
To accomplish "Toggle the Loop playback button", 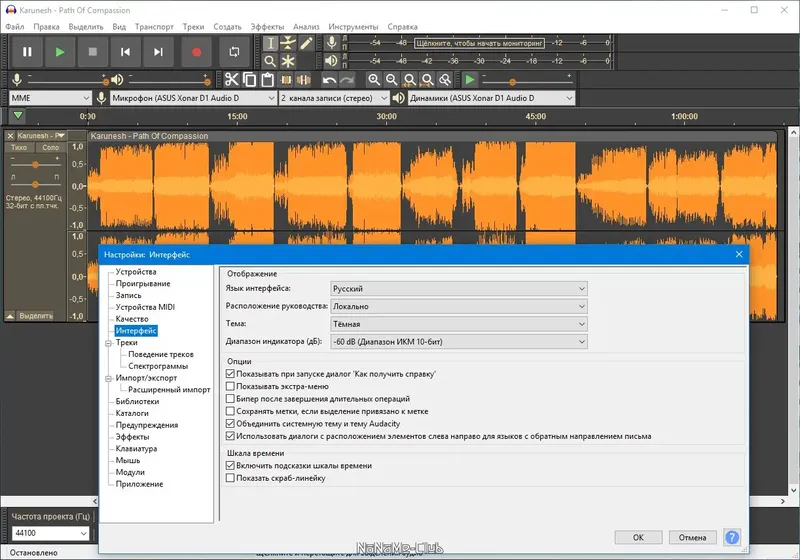I will tap(235, 51).
